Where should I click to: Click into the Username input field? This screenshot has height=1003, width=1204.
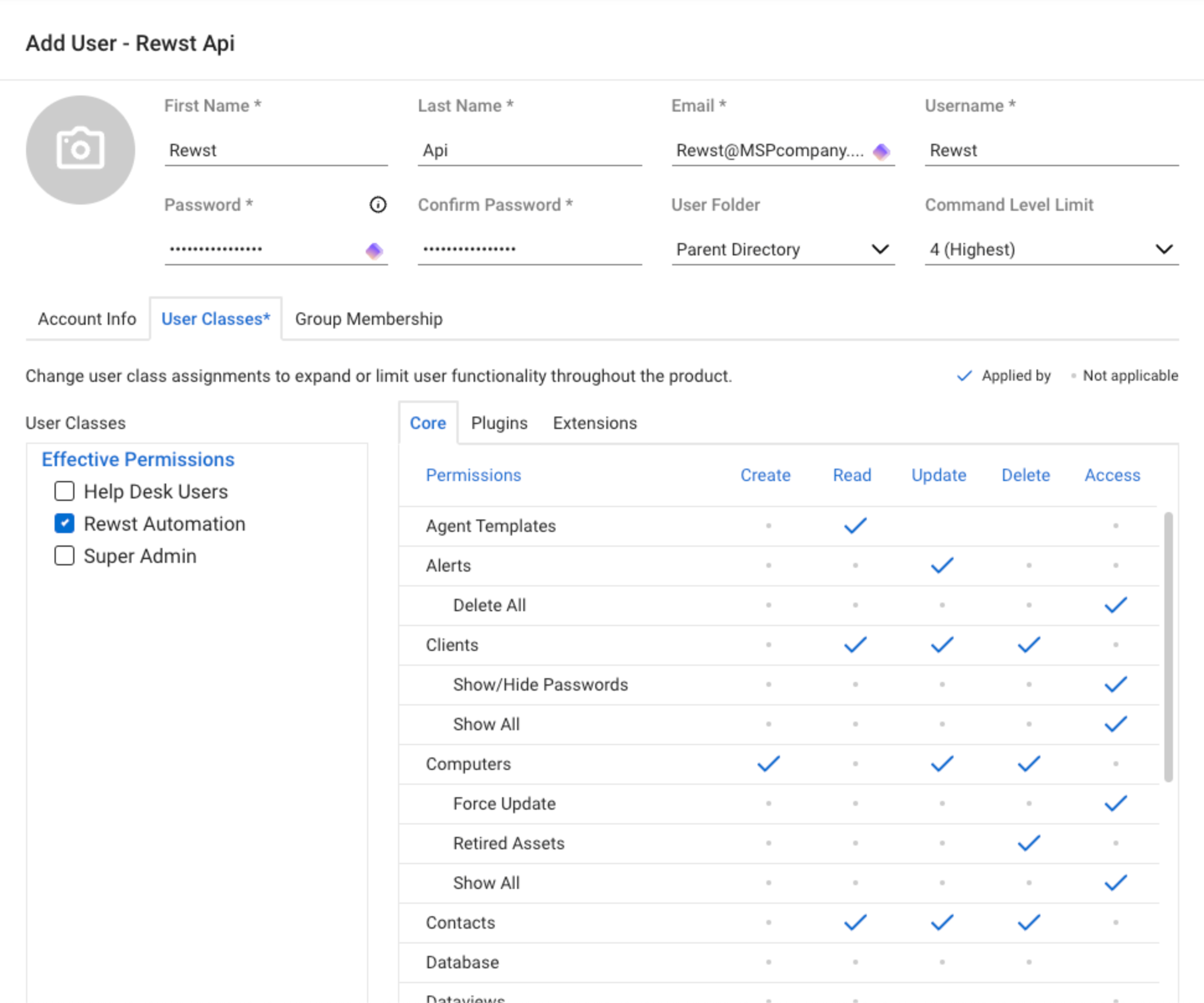(1051, 150)
